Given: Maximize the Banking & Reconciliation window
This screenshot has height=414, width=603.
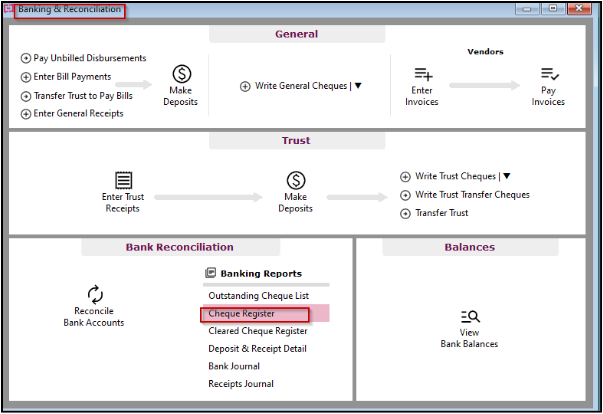Looking at the screenshot, I should 553,9.
